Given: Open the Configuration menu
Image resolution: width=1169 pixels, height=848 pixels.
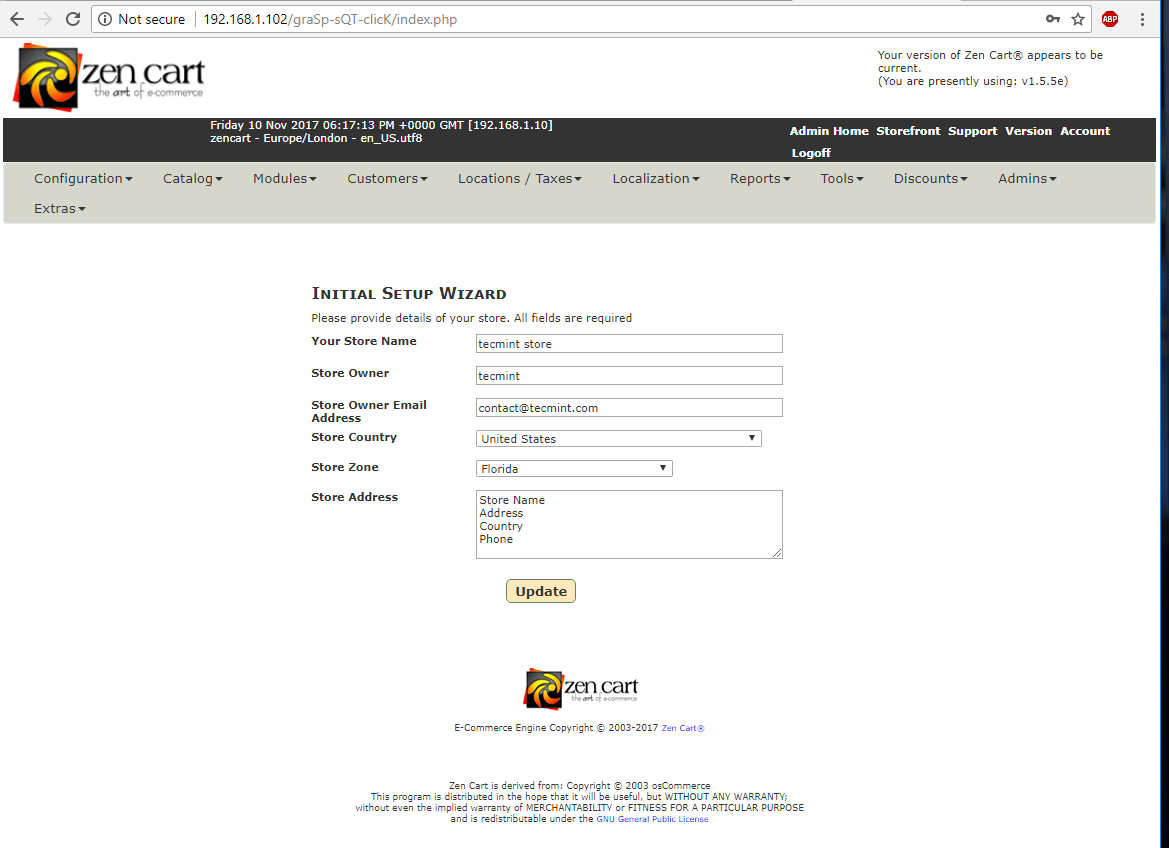Looking at the screenshot, I should pyautogui.click(x=83, y=178).
